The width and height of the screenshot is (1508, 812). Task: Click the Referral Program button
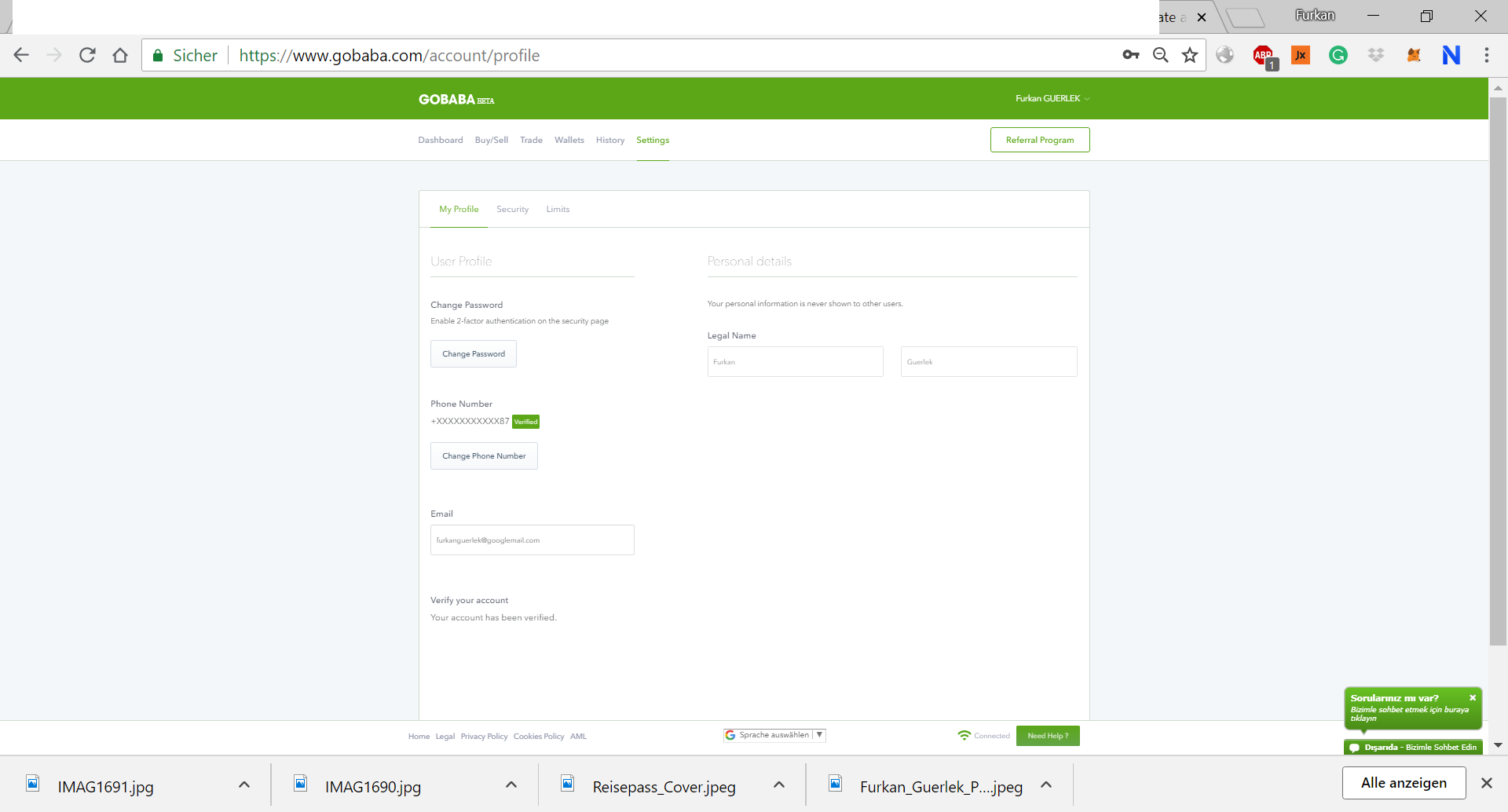(1040, 140)
